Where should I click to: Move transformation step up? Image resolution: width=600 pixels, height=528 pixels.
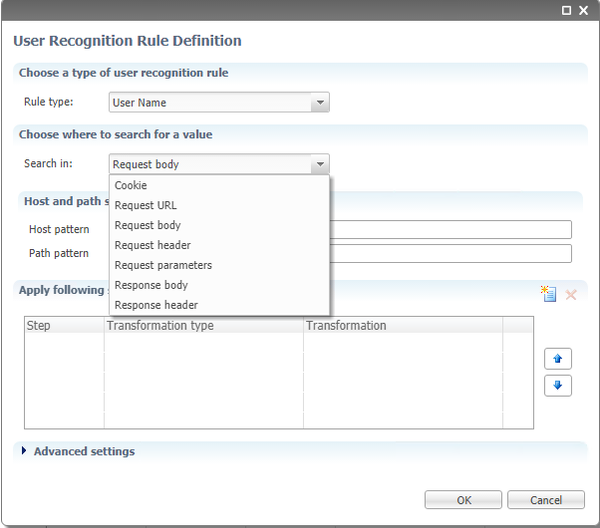click(x=558, y=359)
